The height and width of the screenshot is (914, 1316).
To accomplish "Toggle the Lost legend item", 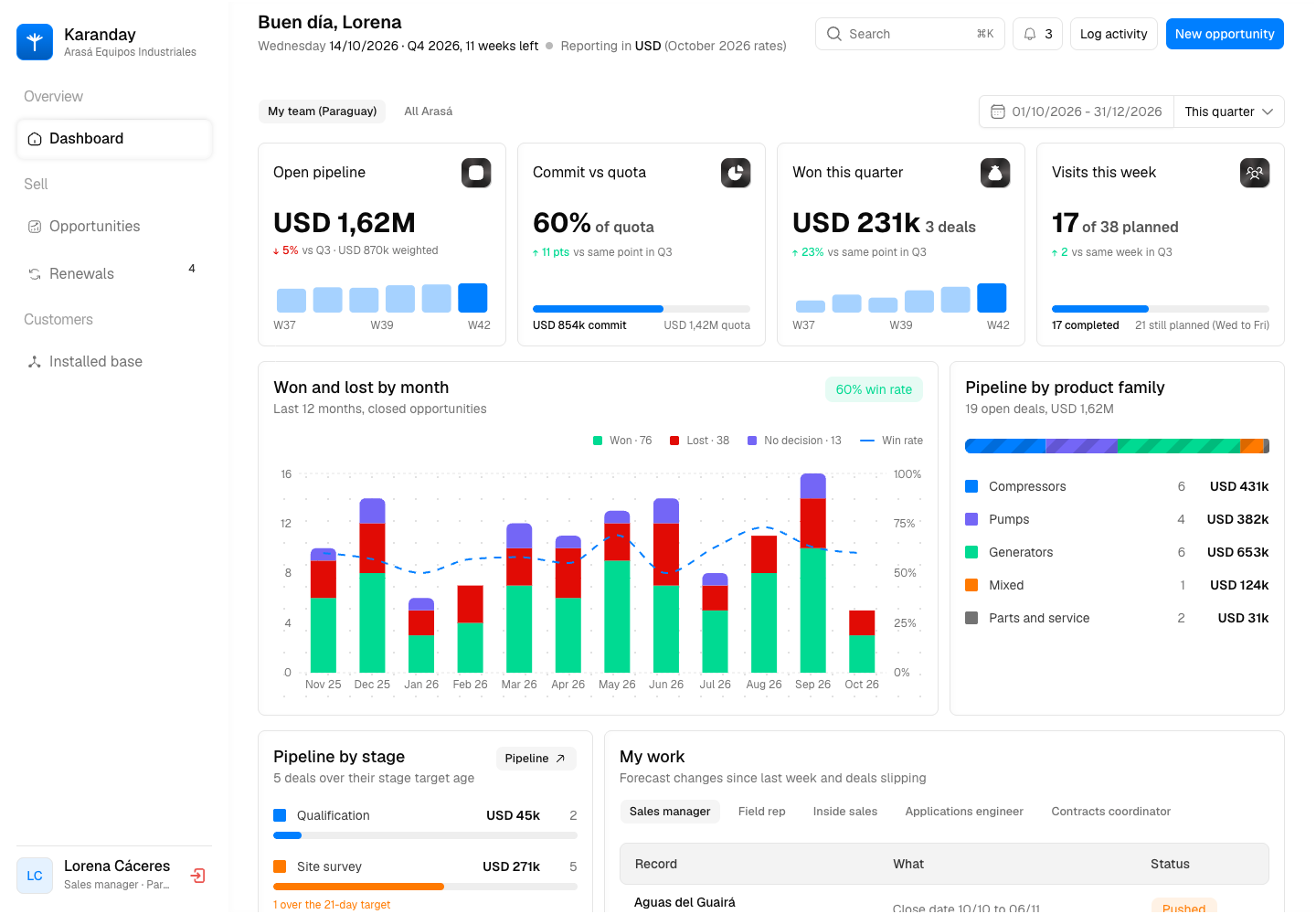I will (699, 441).
